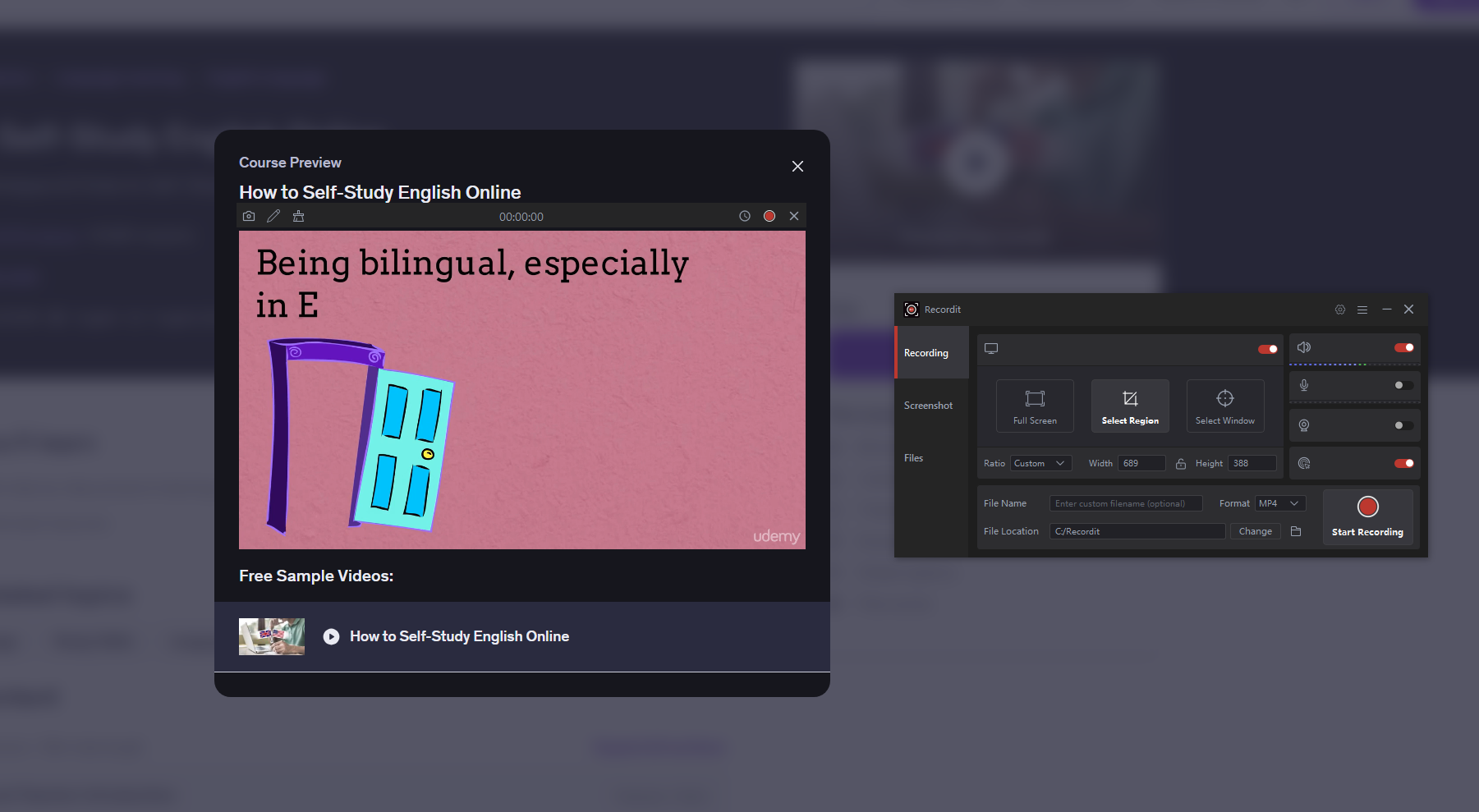
Task: Open the file location folder icon
Action: click(1296, 531)
